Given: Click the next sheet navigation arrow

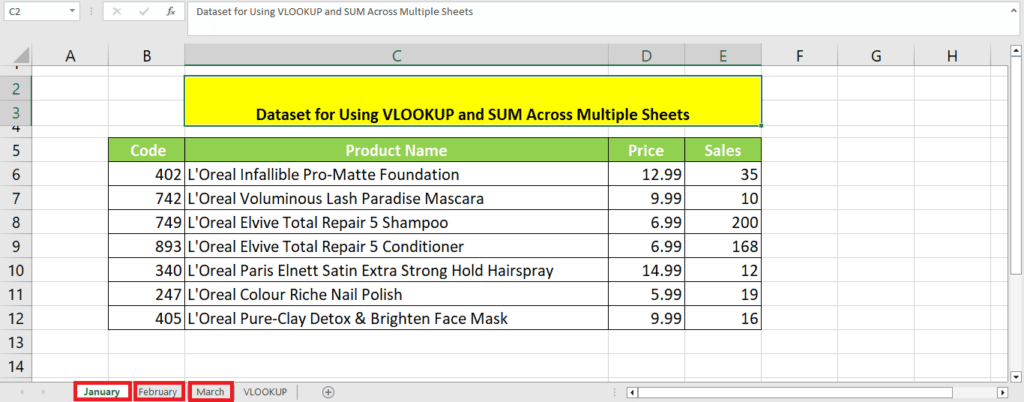Looking at the screenshot, I should click(44, 392).
